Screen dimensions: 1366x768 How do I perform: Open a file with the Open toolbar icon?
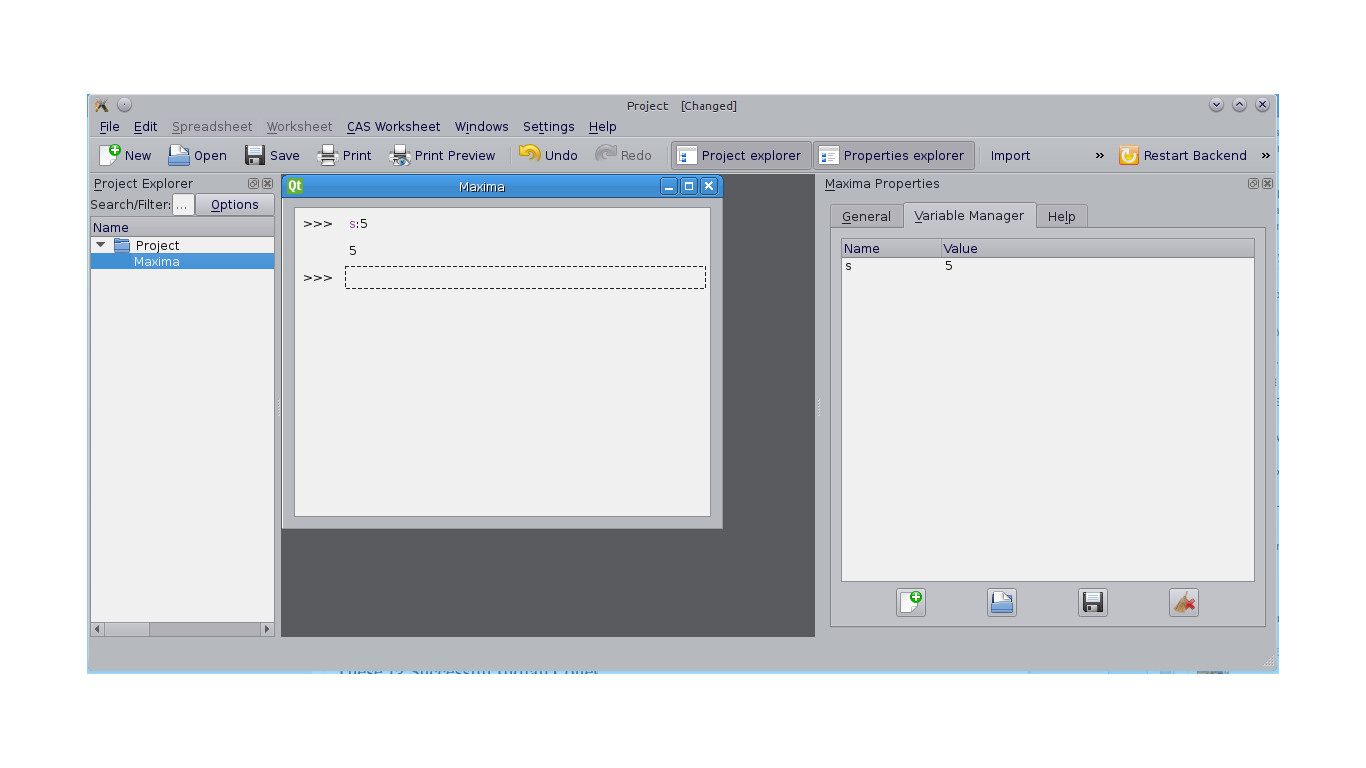197,155
